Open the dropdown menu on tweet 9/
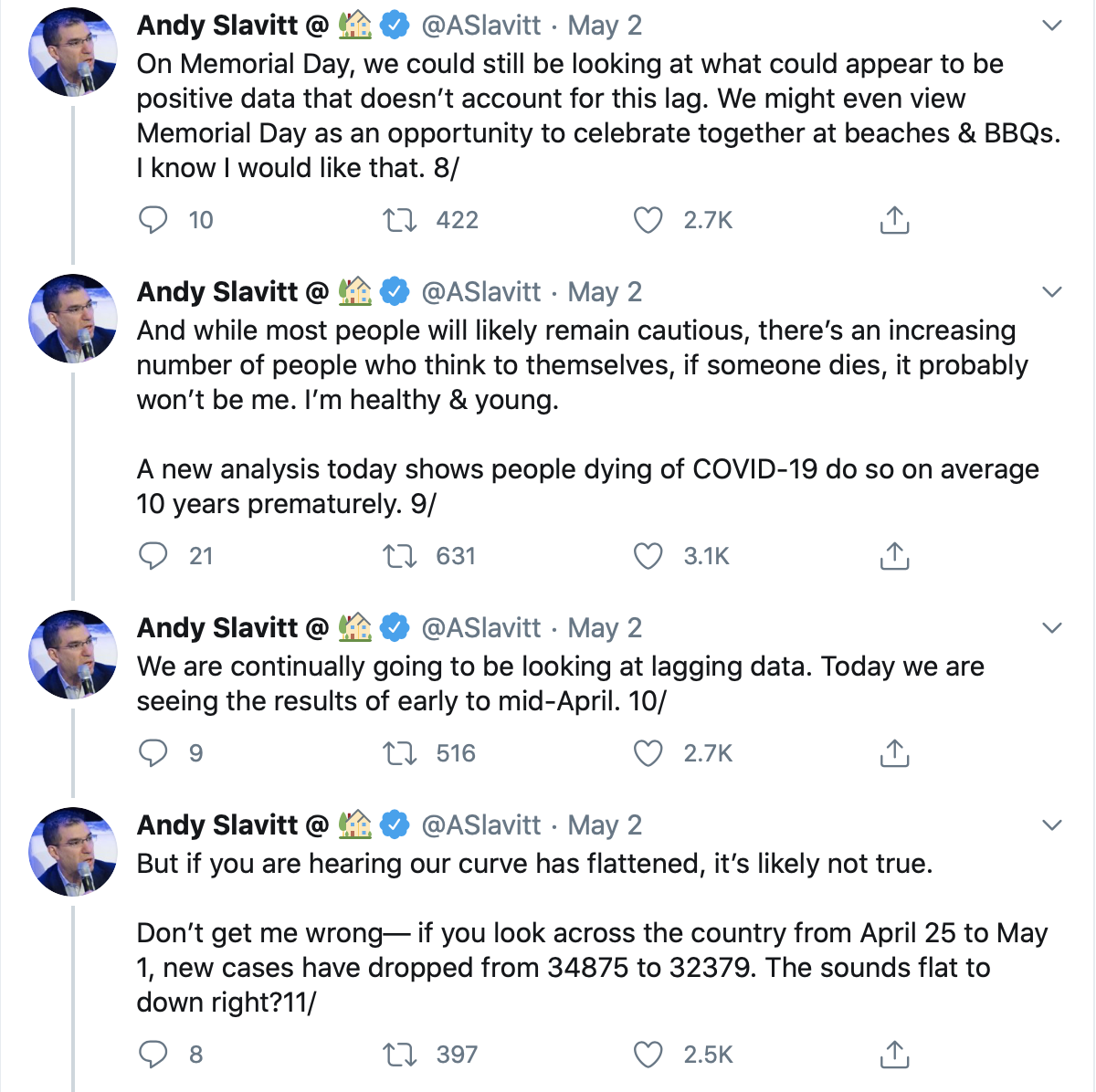The height and width of the screenshot is (1092, 1096). pyautogui.click(x=1052, y=292)
